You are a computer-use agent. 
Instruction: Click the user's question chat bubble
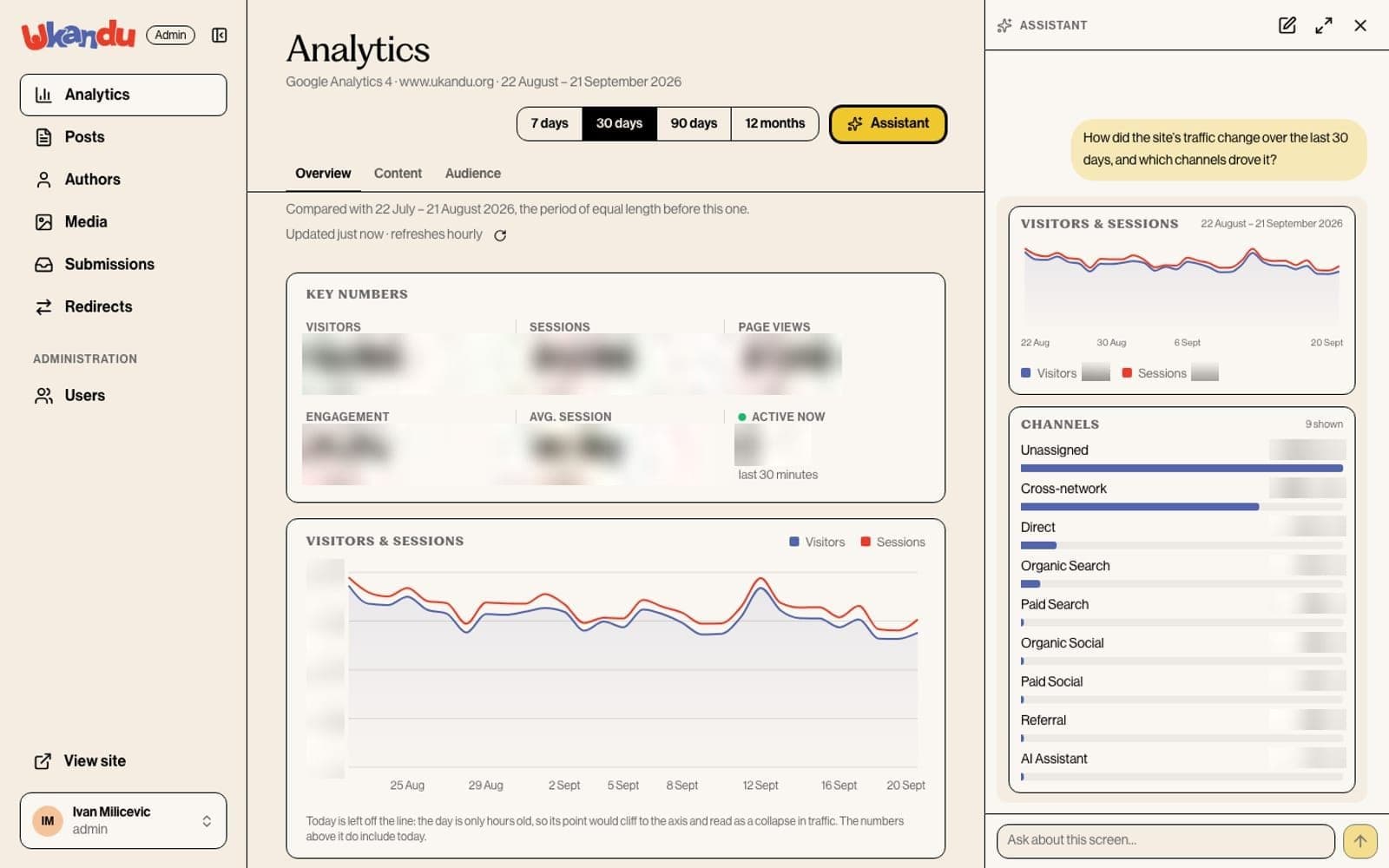(1219, 149)
